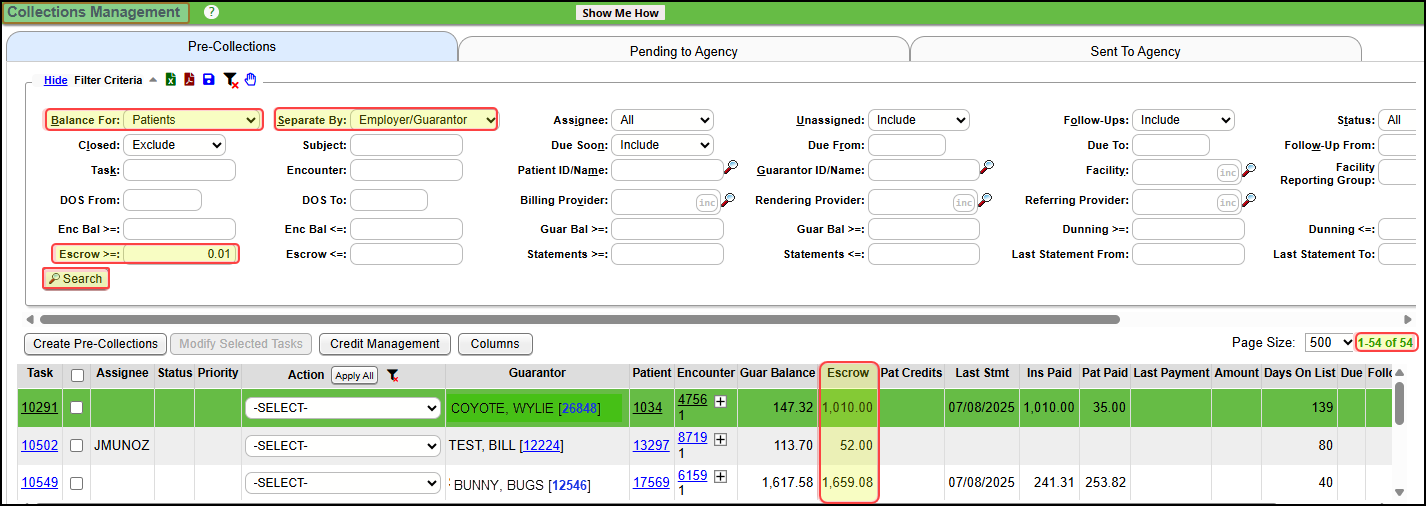Viewport: 1426px width, 506px height.
Task: Toggle the select-all checkbox in table header
Action: click(76, 374)
